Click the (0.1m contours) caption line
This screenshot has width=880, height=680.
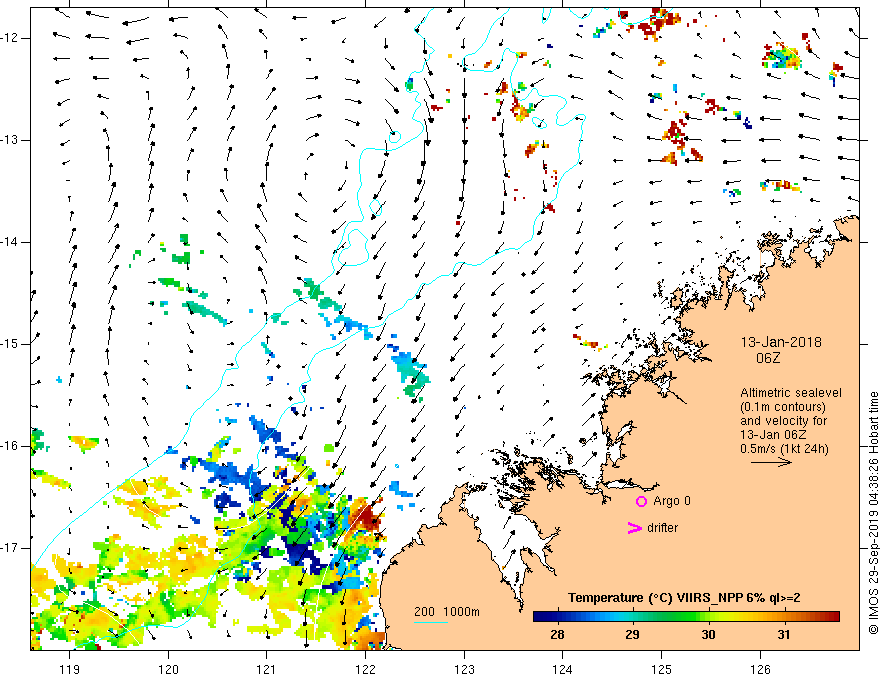783,407
